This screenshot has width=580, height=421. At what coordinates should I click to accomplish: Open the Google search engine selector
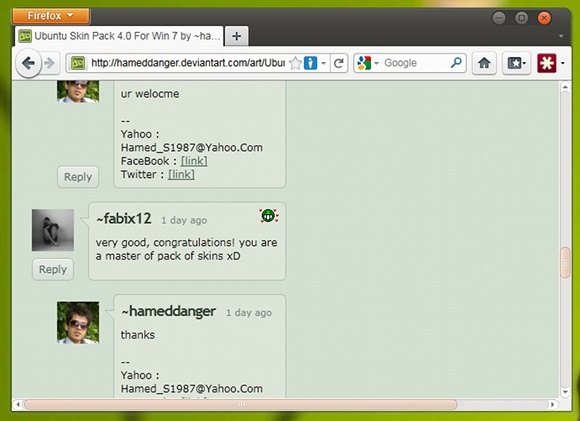coord(367,63)
